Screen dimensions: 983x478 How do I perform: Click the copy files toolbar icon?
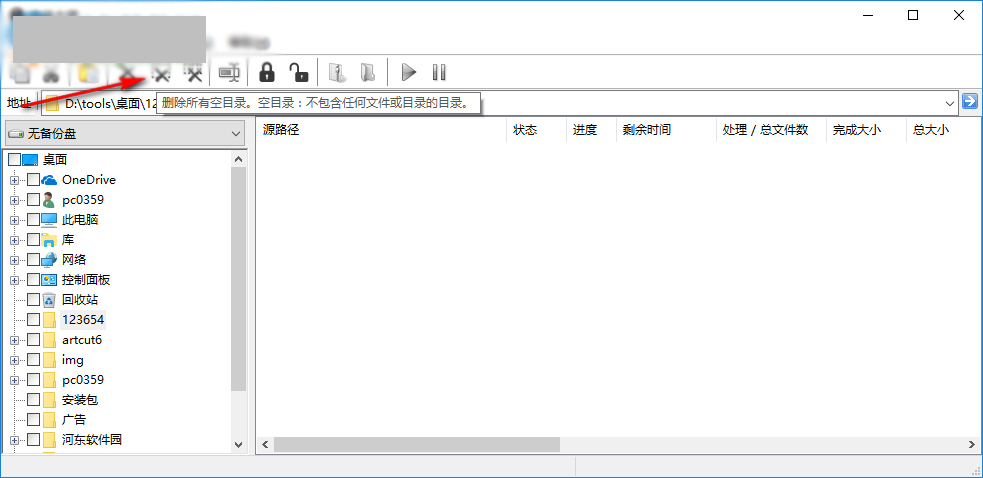click(x=21, y=73)
